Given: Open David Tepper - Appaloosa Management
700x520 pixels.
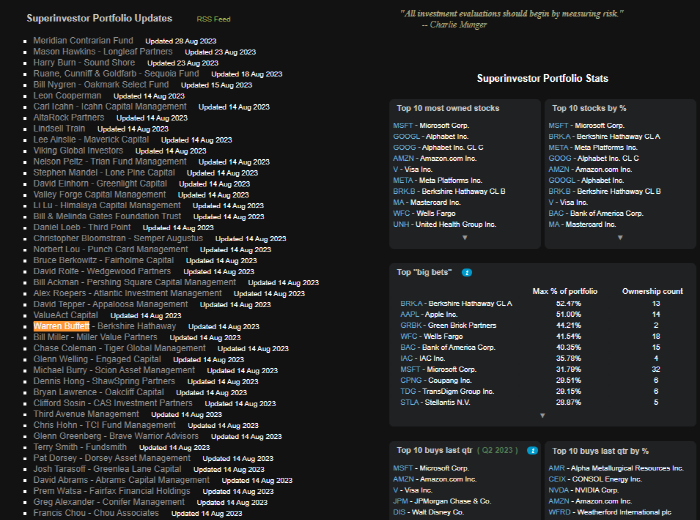Looking at the screenshot, I should [x=111, y=304].
